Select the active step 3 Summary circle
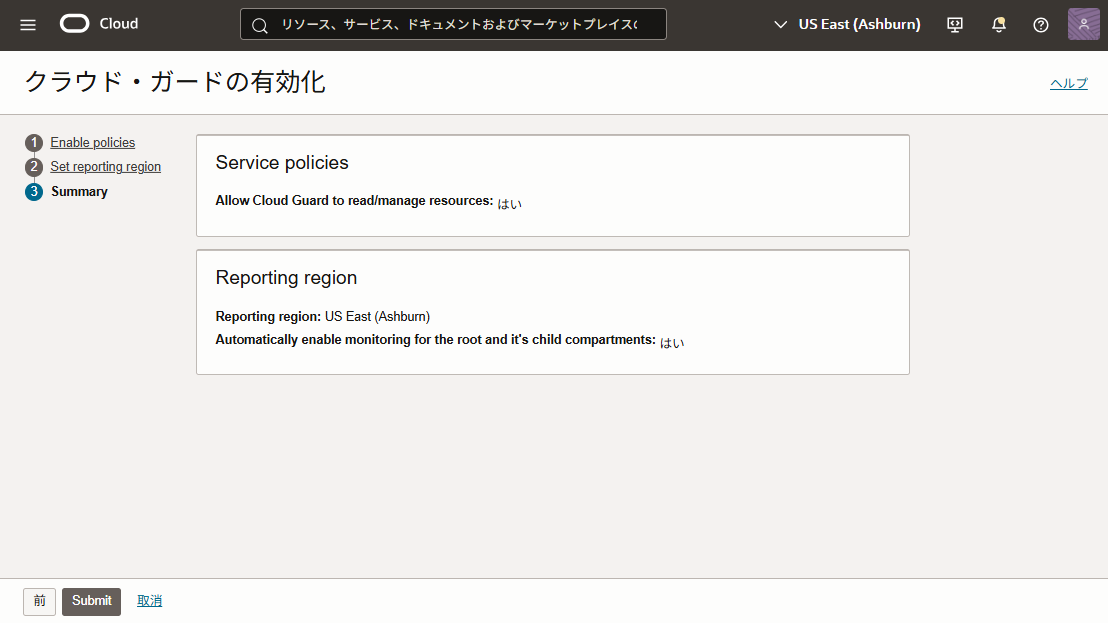Image resolution: width=1108 pixels, height=623 pixels. click(33, 191)
